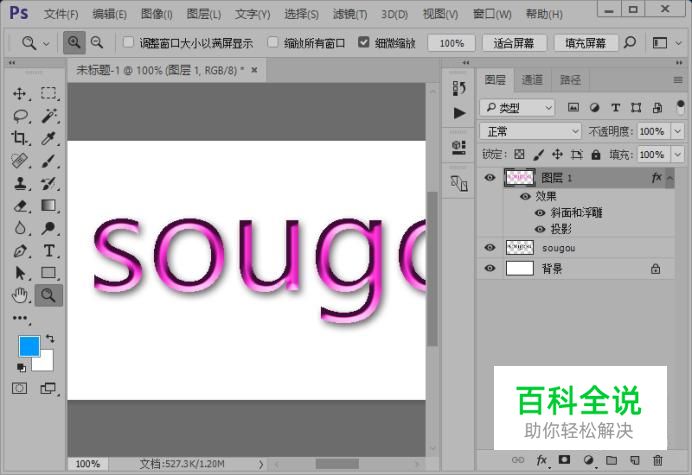Hide the sougou layer

489,247
